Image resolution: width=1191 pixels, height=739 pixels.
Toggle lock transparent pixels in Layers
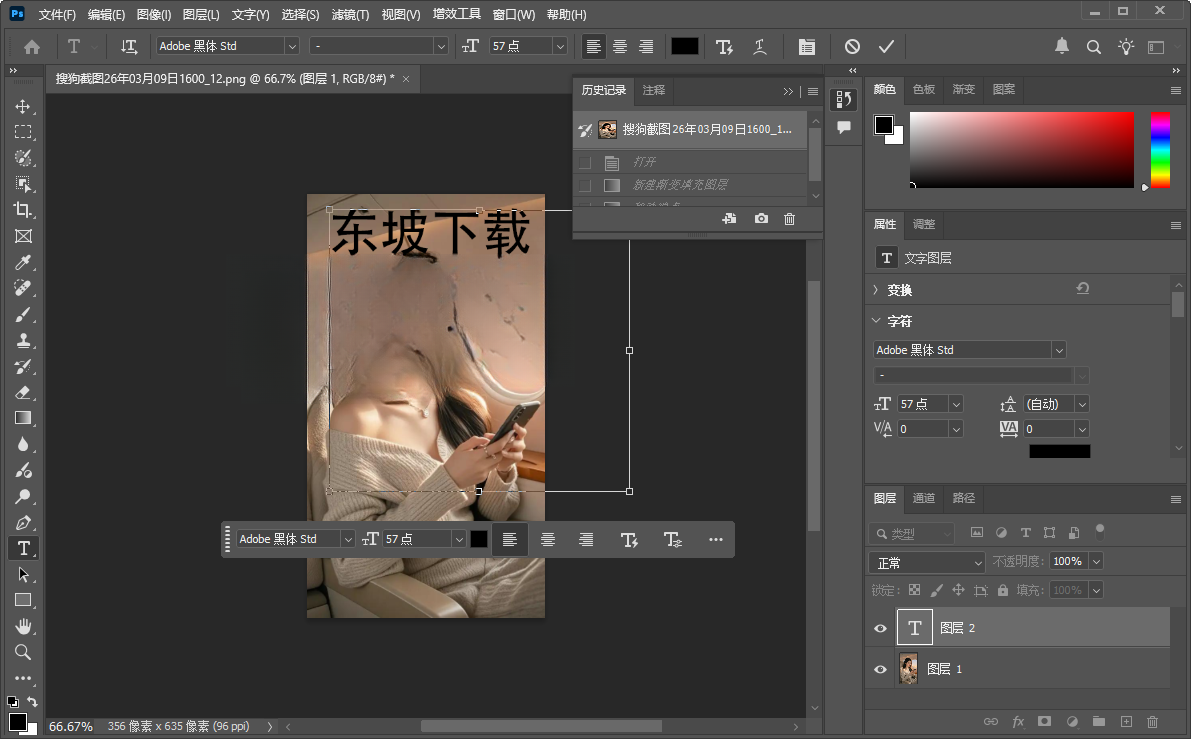pos(915,590)
